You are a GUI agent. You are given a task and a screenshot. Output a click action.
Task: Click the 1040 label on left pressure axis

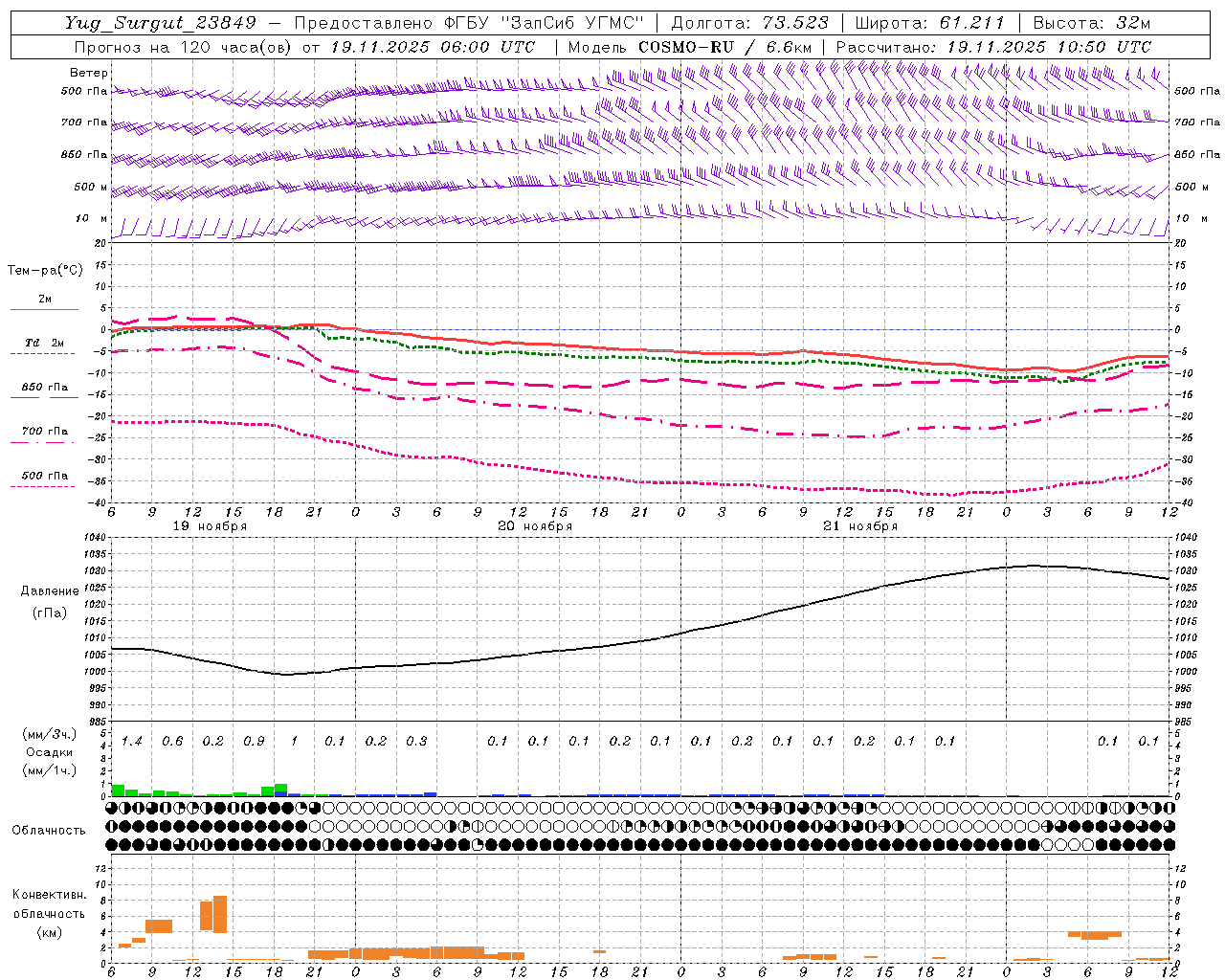coord(96,537)
